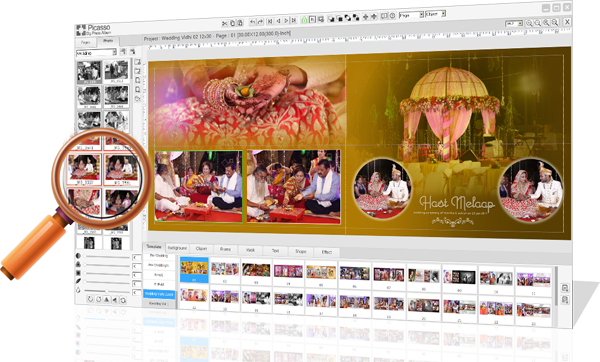Image resolution: width=600 pixels, height=362 pixels.
Task: Open the photo folder dropdown
Action: click(96, 53)
